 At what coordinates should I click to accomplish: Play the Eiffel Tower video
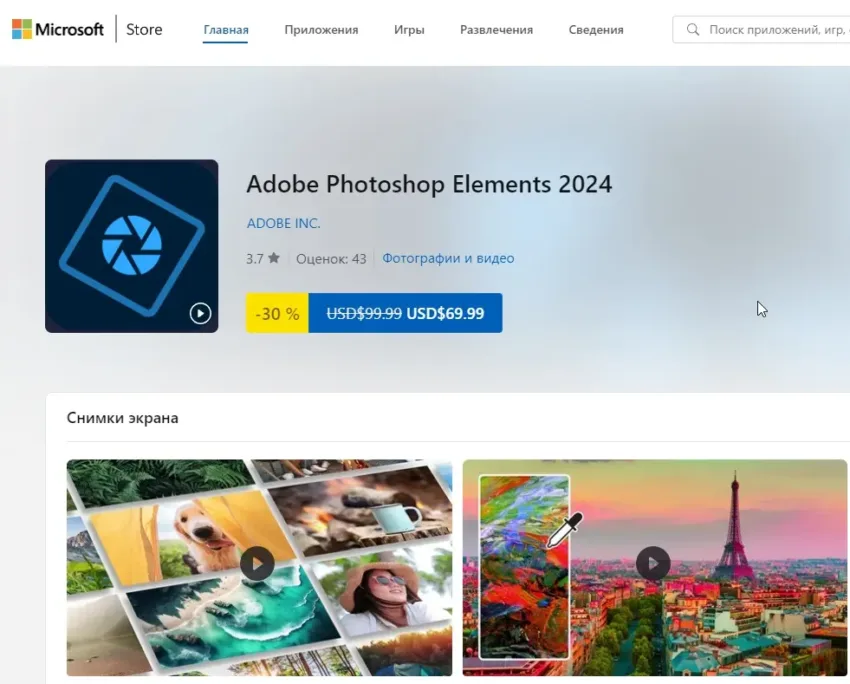[x=653, y=564]
